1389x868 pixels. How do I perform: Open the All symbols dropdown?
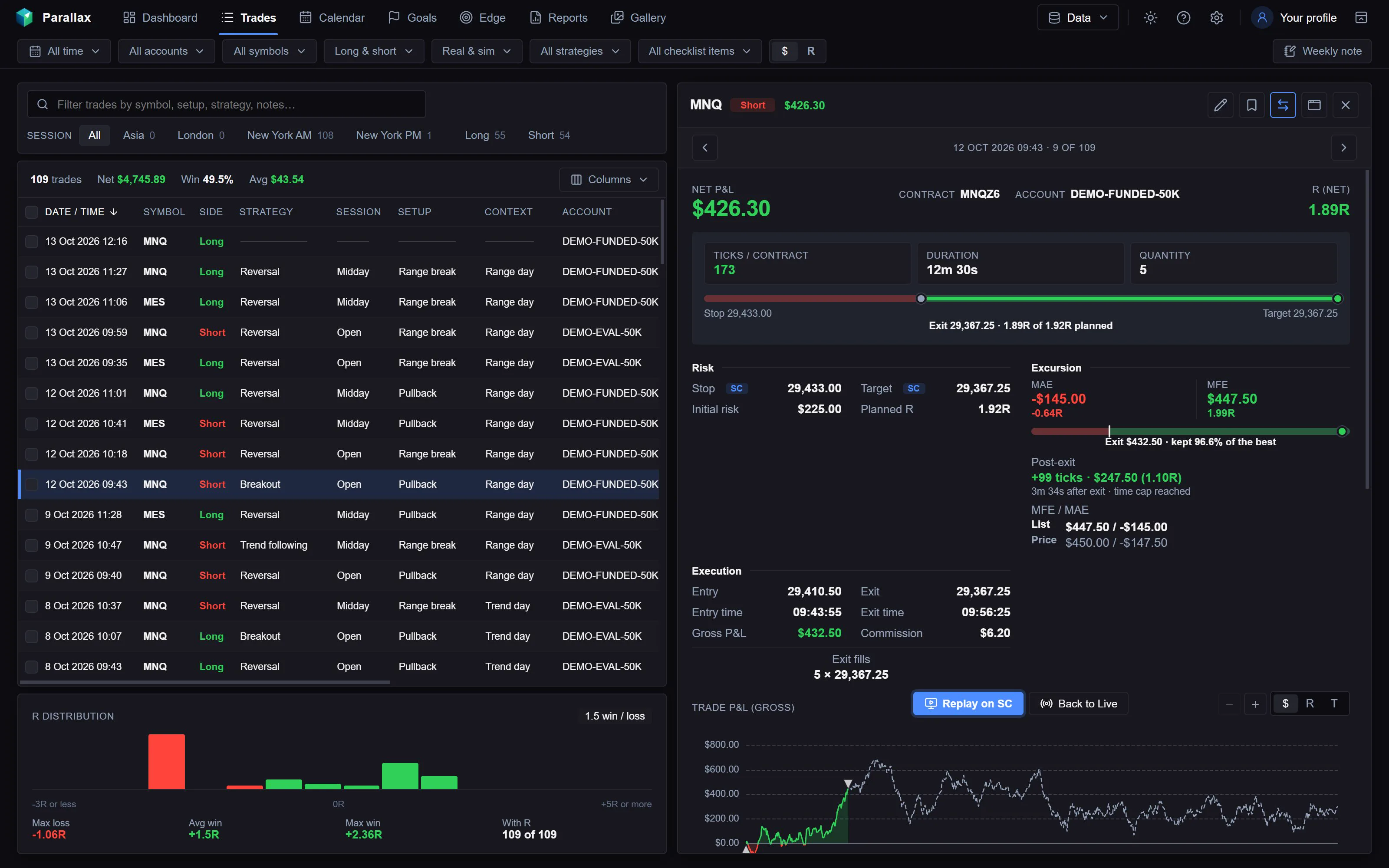[269, 51]
